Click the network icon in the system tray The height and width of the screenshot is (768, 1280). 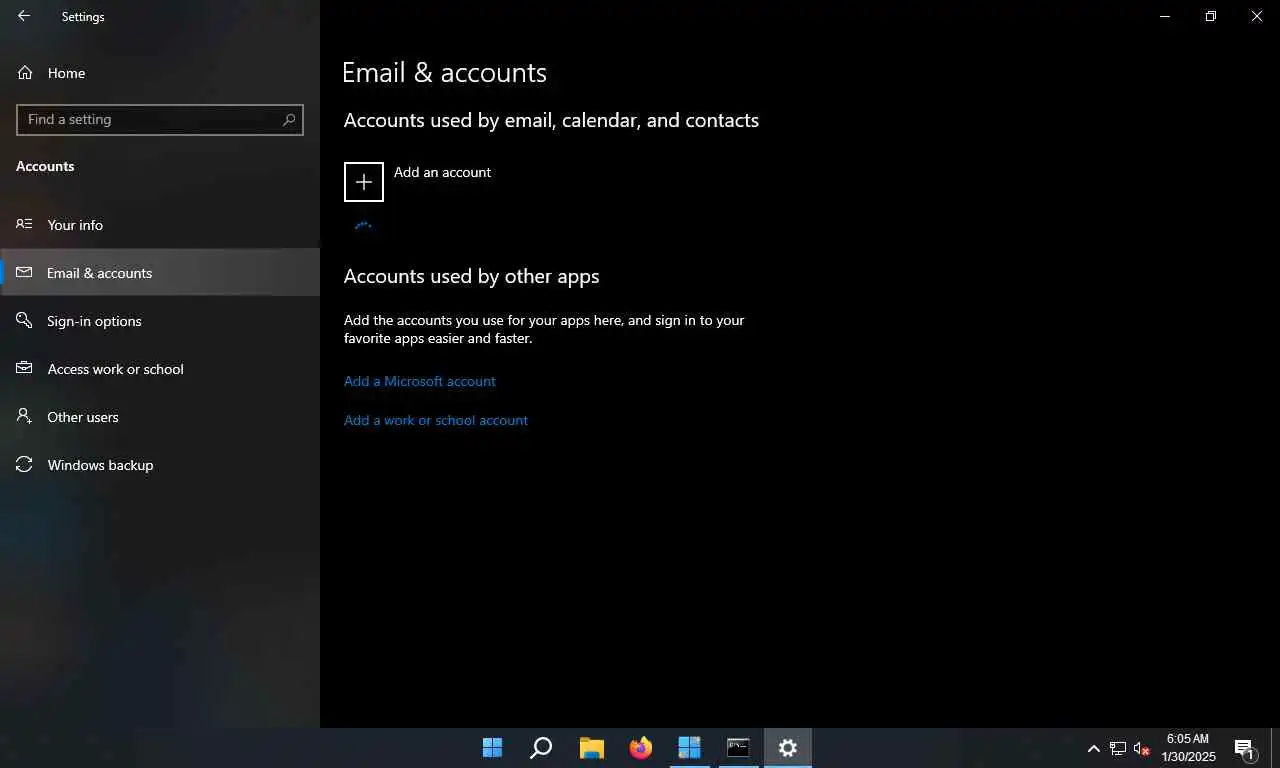pyautogui.click(x=1118, y=748)
